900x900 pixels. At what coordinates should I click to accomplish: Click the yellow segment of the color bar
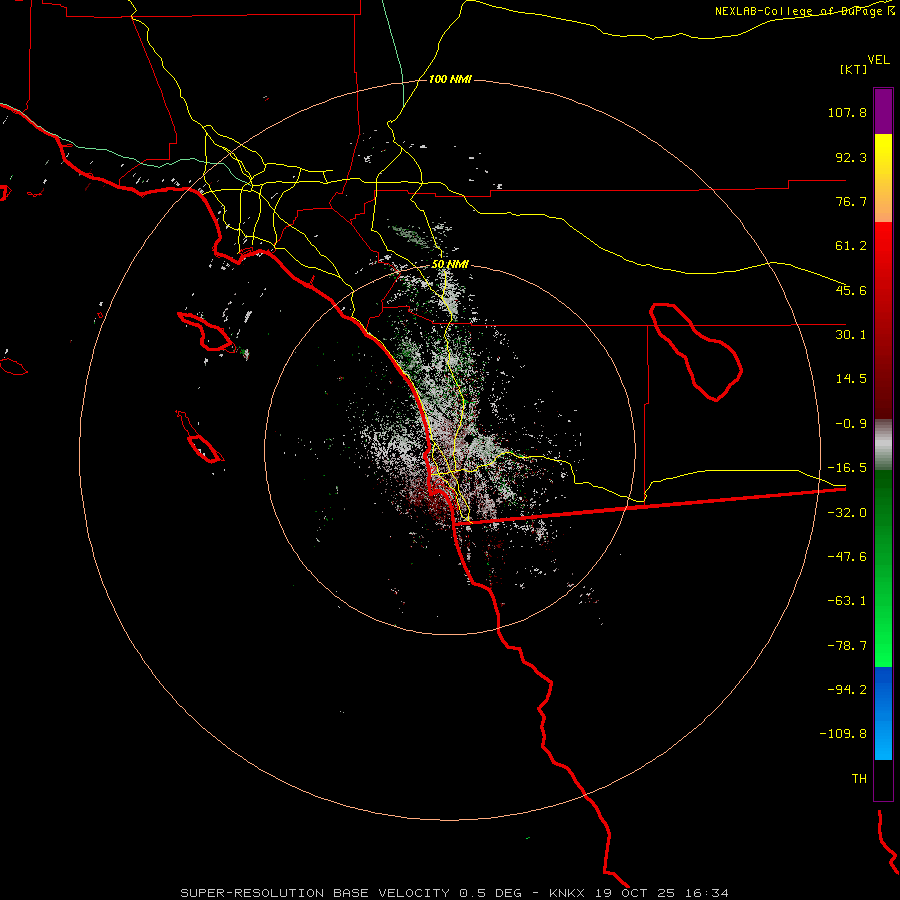883,178
